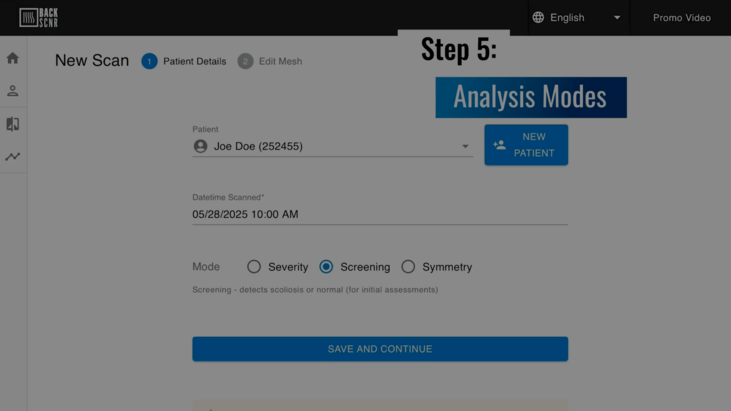Click the Joe Doe (252455) patient field

coord(332,146)
